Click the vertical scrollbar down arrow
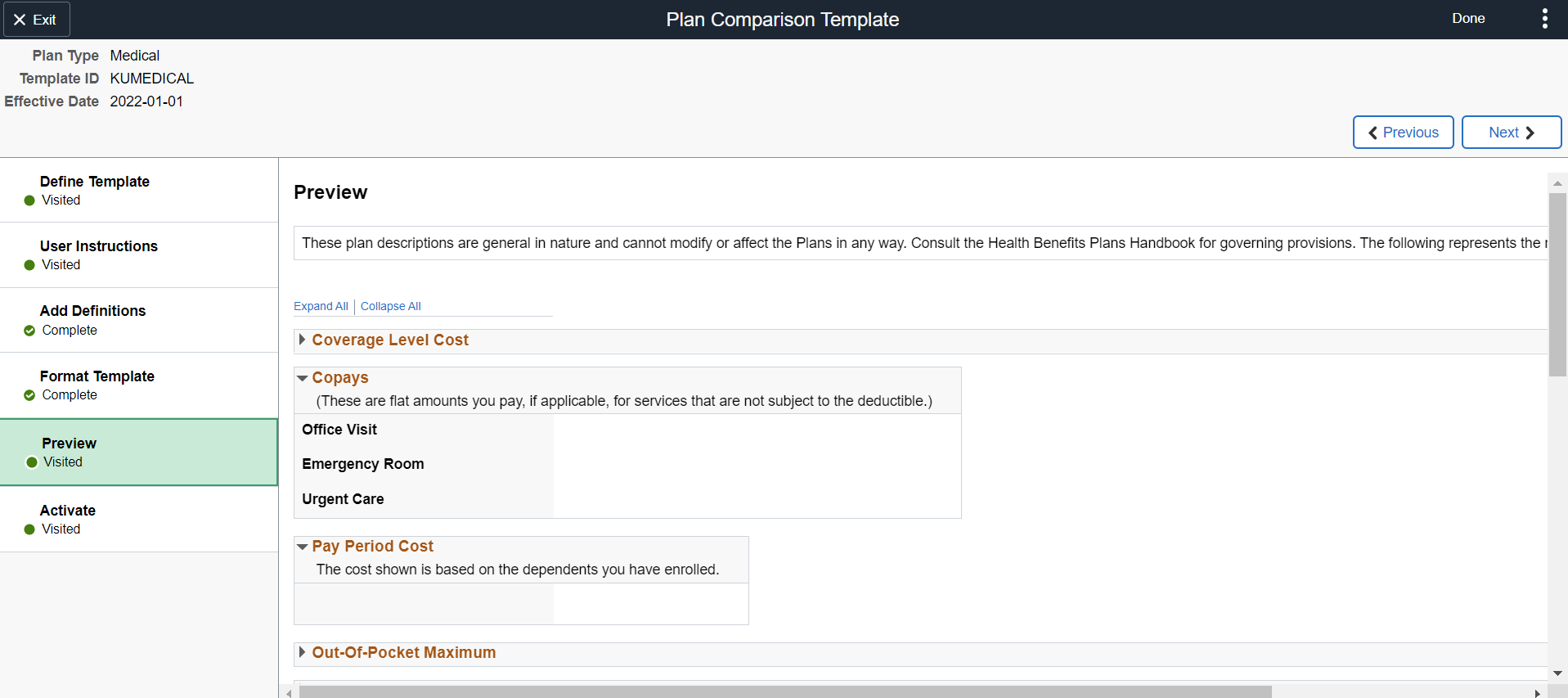The width and height of the screenshot is (1568, 698). pos(1557,673)
